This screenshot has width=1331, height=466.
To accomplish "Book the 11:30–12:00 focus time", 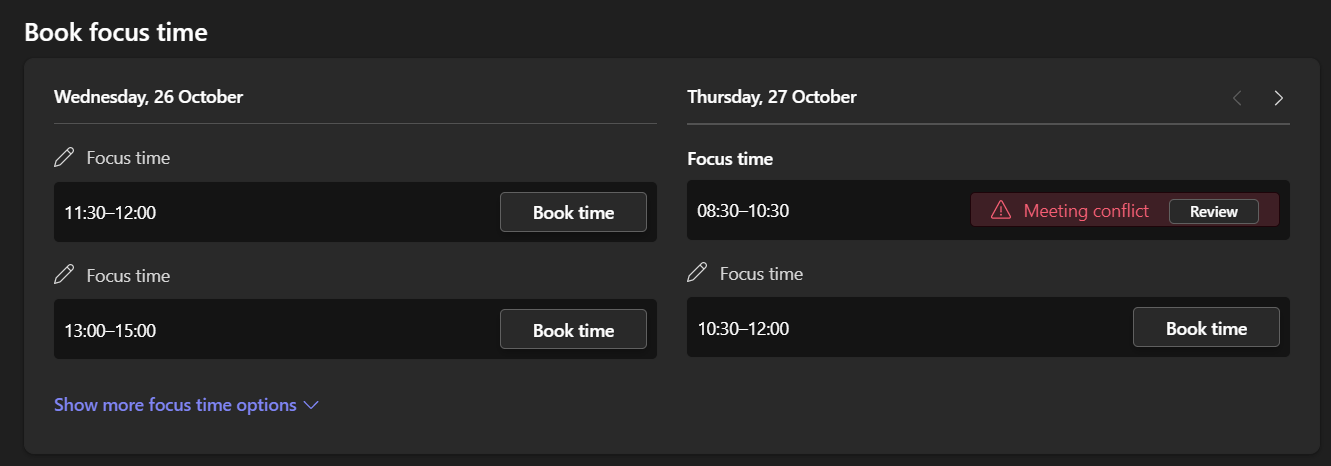I will (573, 212).
